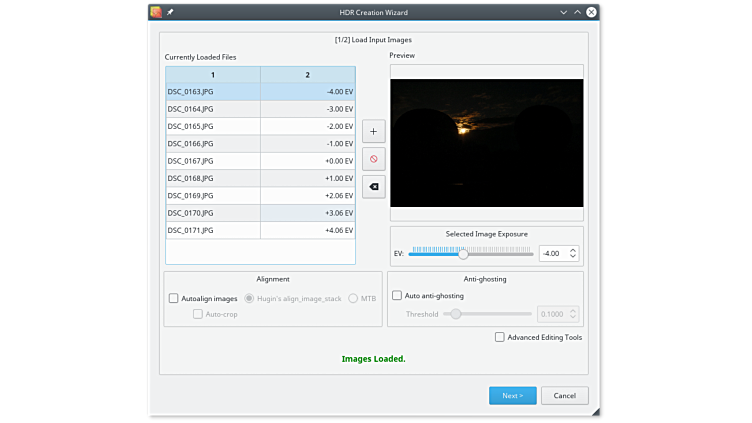Image resolution: width=752 pixels, height=423 pixels.
Task: Click the EV spinbox stepper arrows
Action: point(574,254)
